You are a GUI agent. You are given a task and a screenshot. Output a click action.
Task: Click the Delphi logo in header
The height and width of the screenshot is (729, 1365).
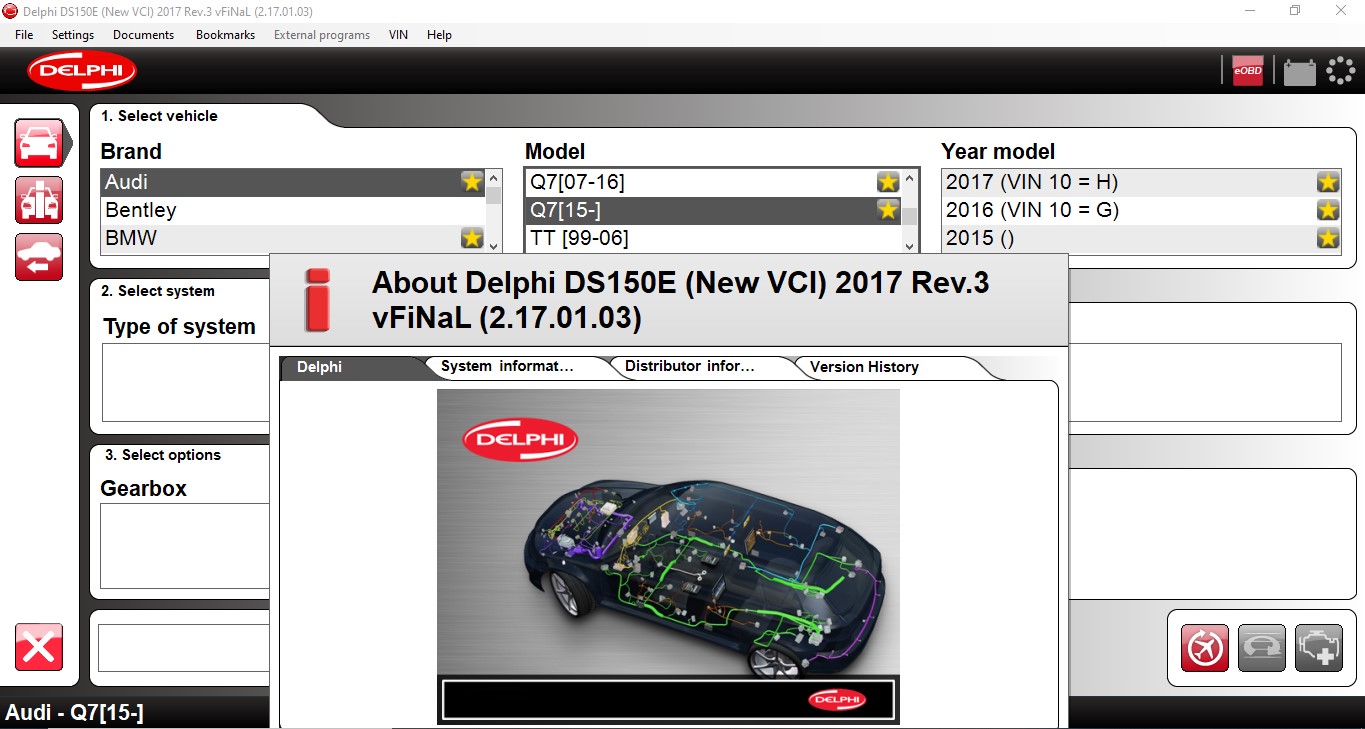(82, 71)
